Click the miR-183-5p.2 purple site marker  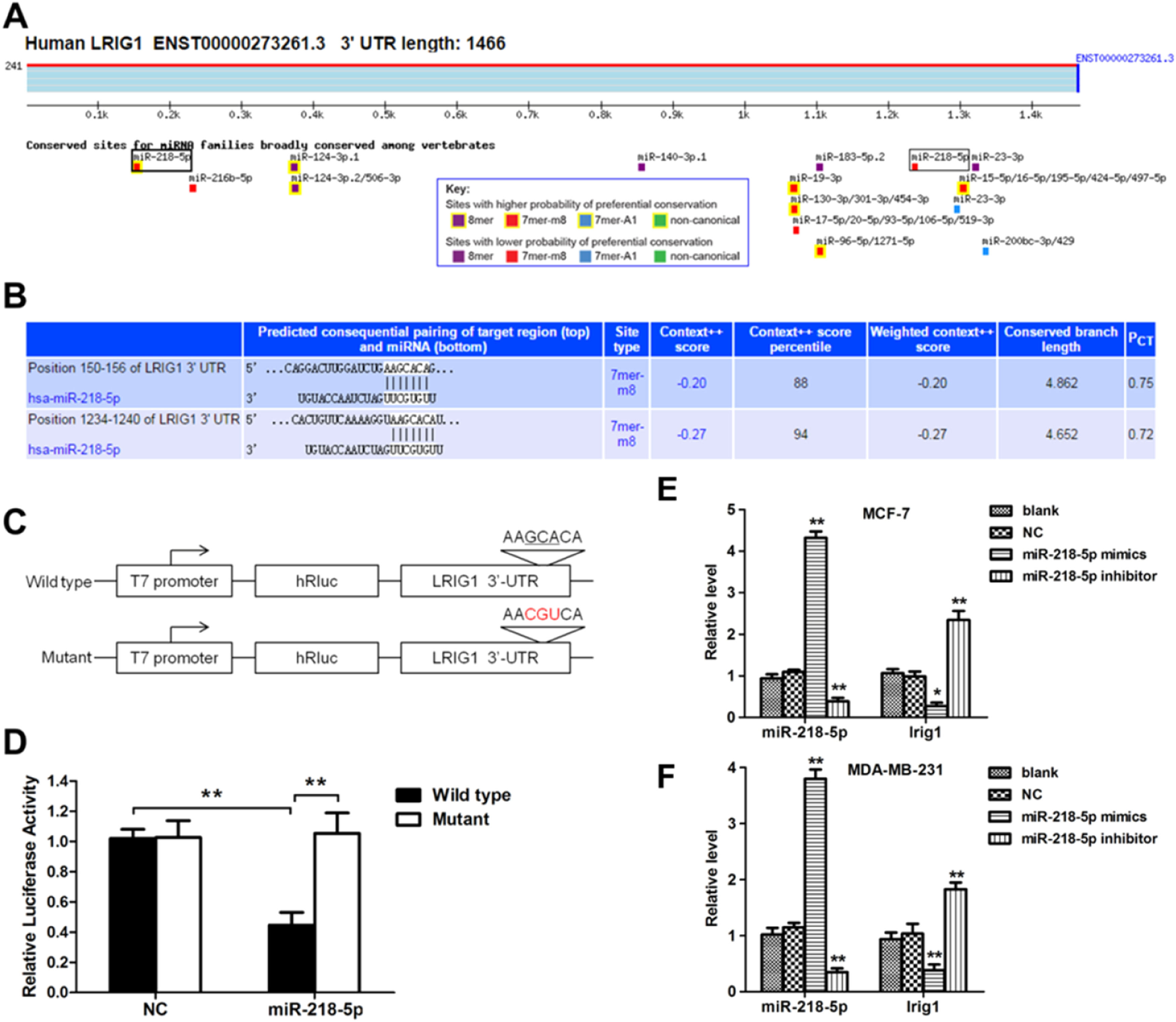[x=819, y=167]
